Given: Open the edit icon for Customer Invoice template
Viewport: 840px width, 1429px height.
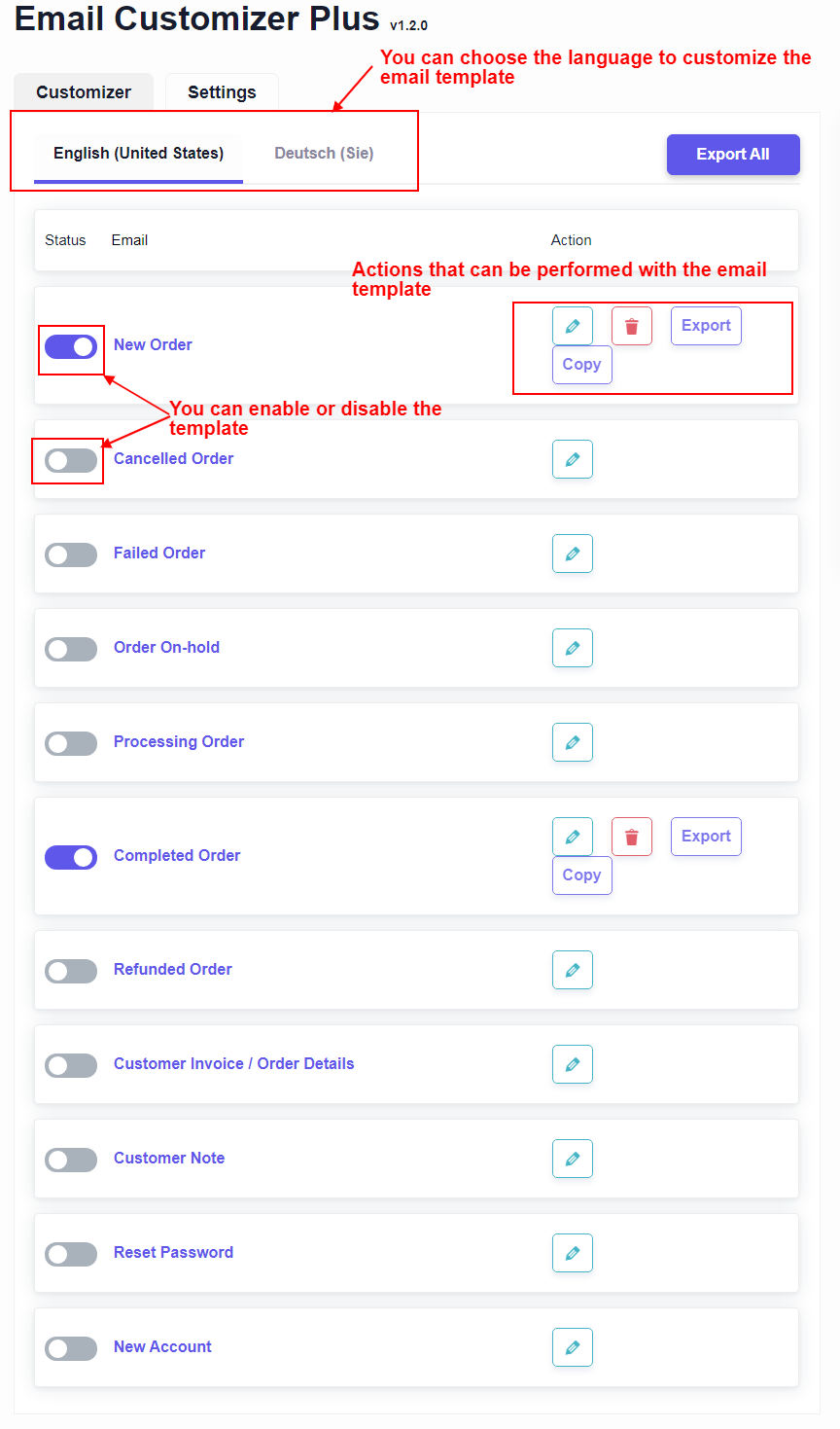Looking at the screenshot, I should (x=572, y=1063).
